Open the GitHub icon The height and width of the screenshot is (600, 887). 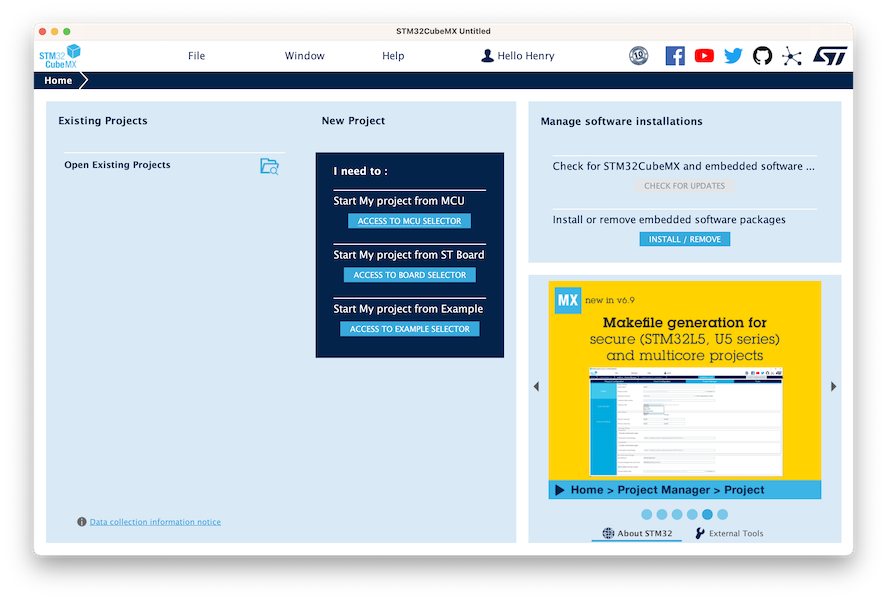tap(763, 55)
